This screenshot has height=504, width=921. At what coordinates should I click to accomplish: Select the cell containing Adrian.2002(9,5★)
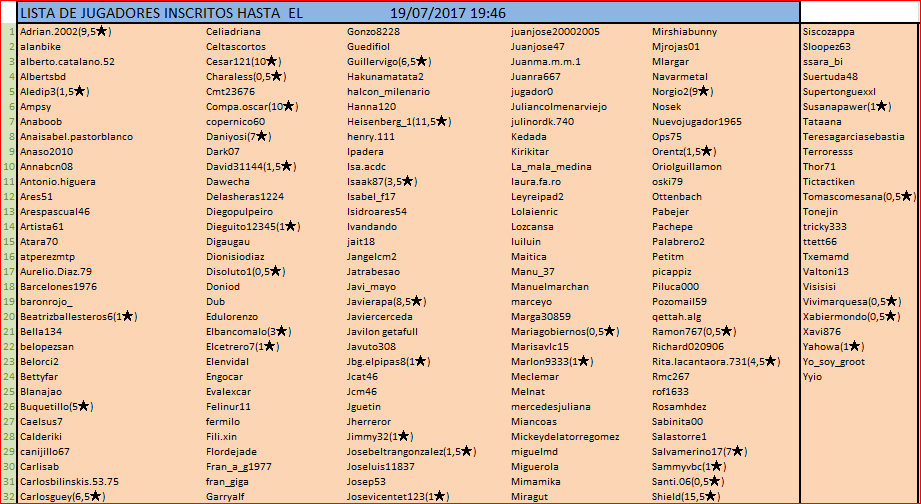66,31
